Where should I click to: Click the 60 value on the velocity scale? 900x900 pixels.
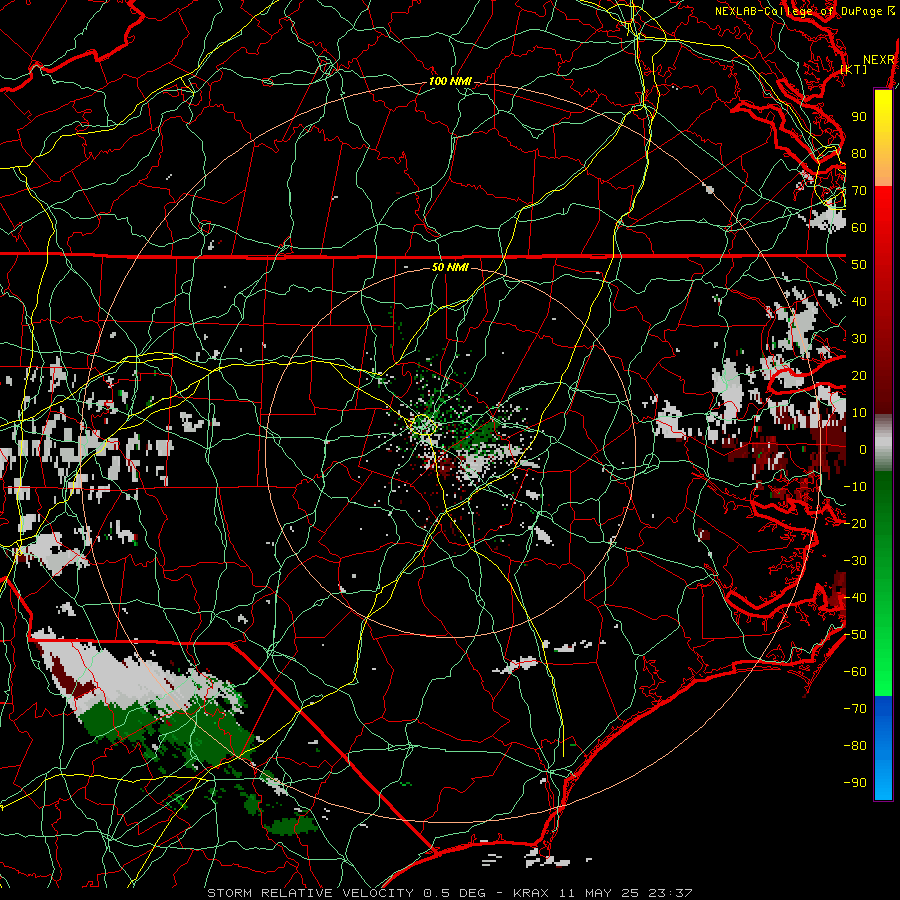(x=859, y=228)
